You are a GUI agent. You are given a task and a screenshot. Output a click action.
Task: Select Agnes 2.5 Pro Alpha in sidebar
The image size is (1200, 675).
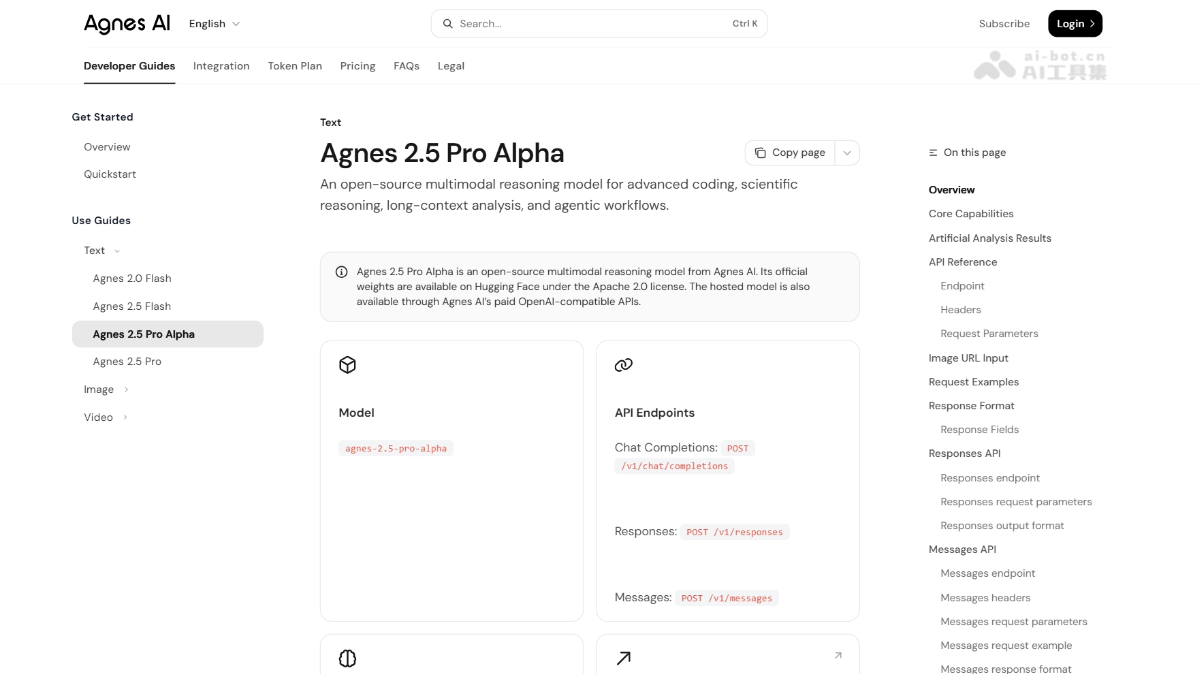pos(168,334)
